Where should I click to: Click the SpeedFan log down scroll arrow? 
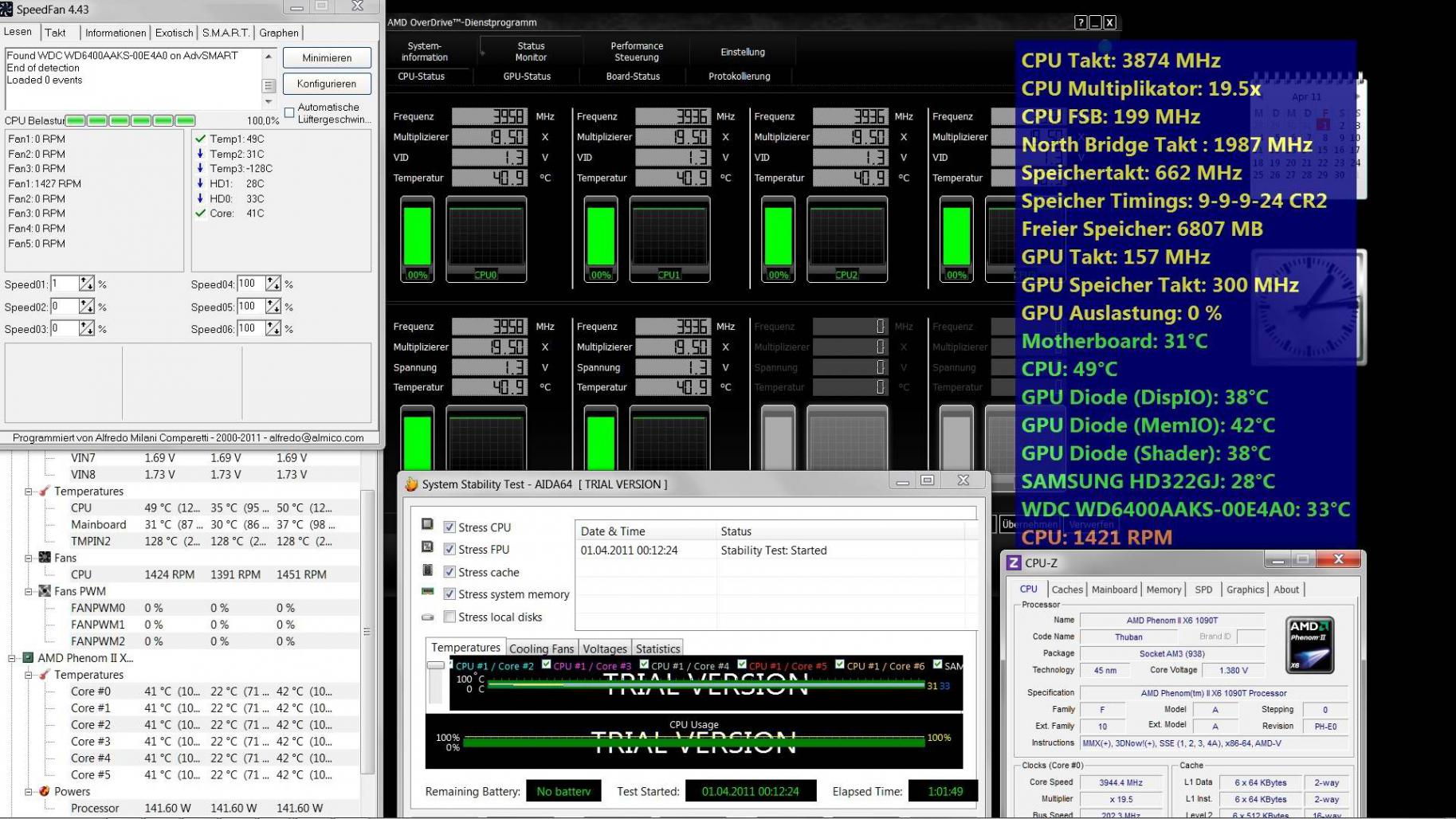pos(269,102)
